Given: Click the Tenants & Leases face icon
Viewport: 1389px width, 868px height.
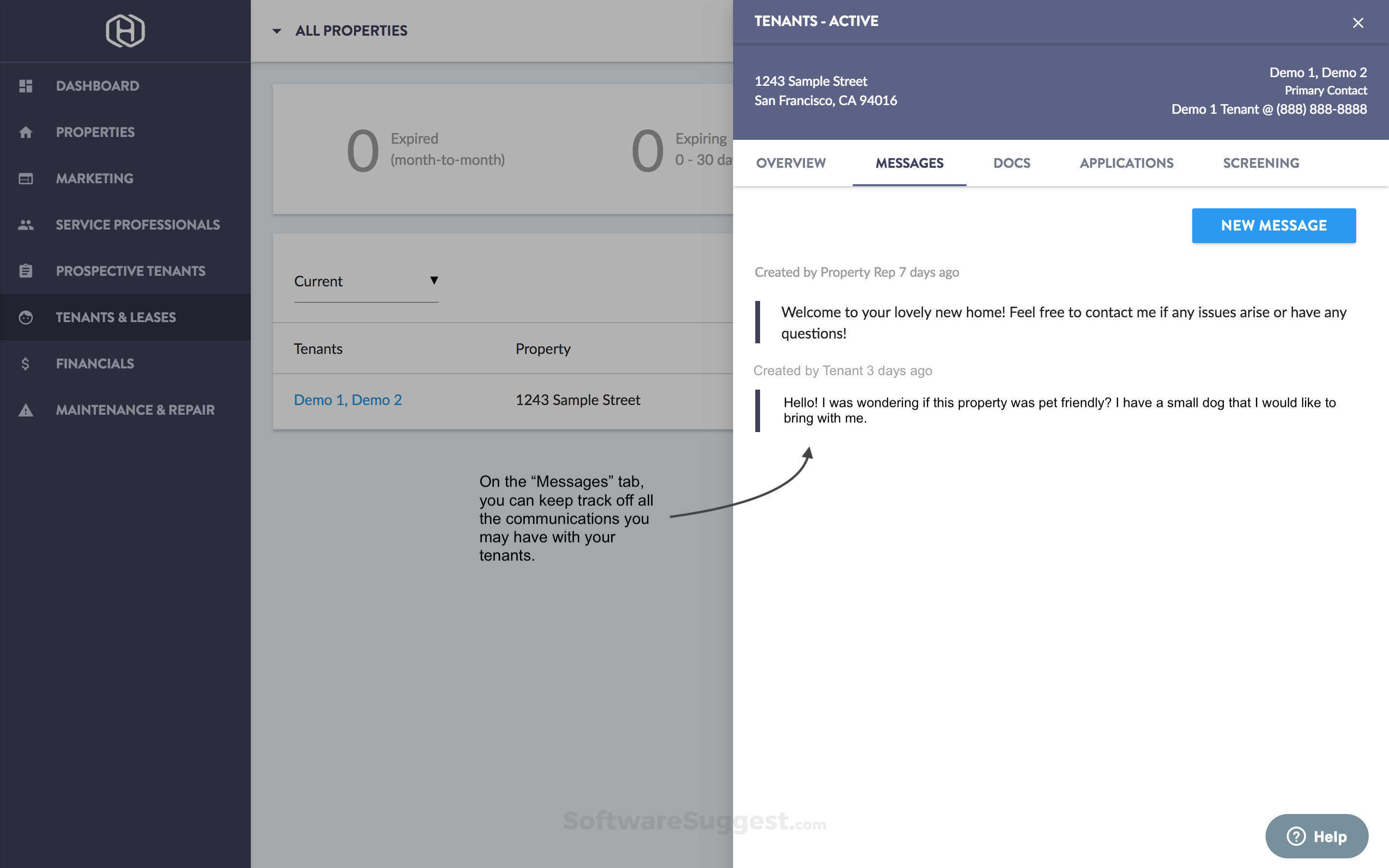Looking at the screenshot, I should point(25,317).
